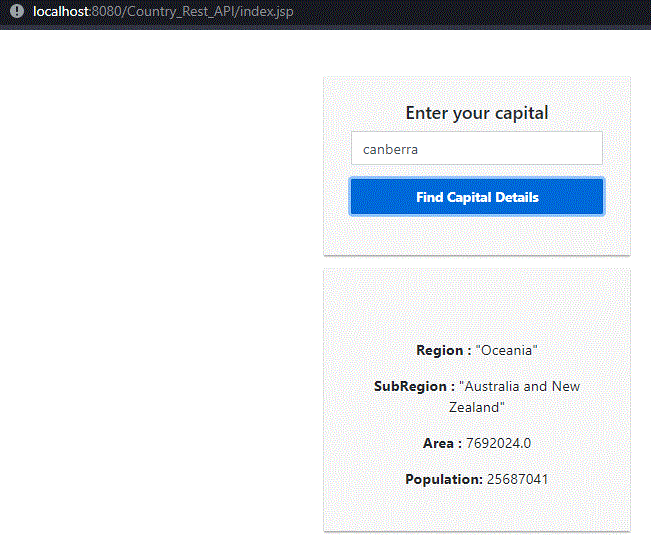Click the 'SubRegion :' label

pos(414,387)
